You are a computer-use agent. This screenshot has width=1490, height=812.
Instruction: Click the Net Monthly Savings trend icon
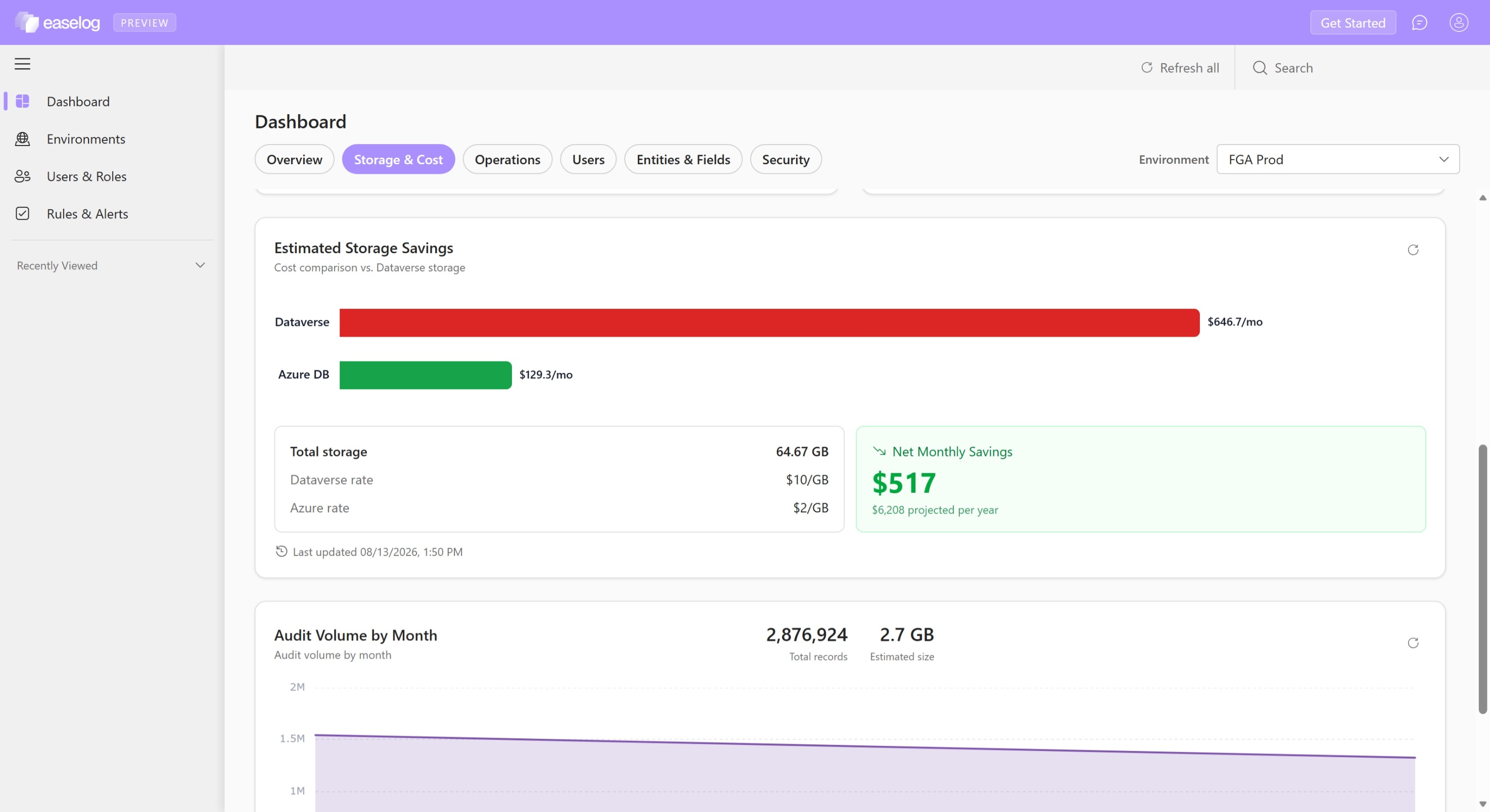tap(879, 451)
